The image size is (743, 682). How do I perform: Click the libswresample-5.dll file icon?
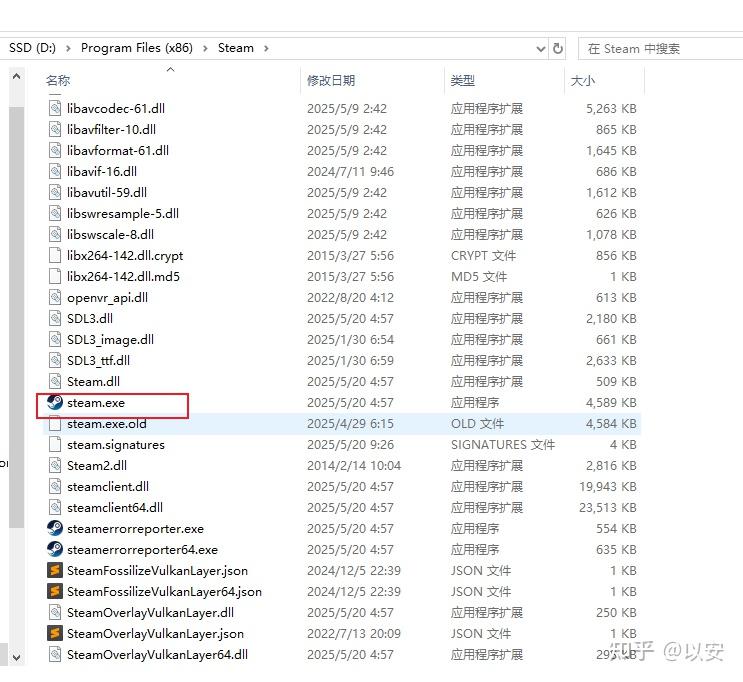(x=55, y=213)
